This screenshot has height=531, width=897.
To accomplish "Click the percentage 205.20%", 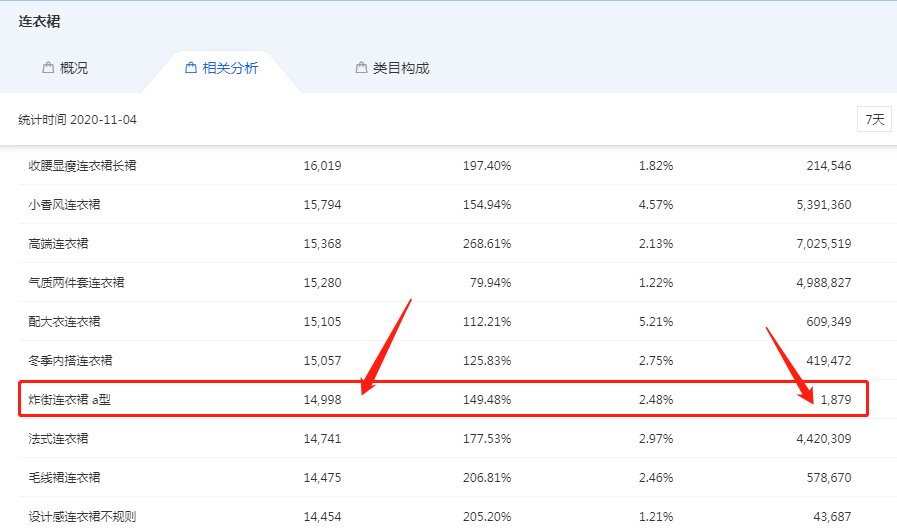I will (487, 516).
